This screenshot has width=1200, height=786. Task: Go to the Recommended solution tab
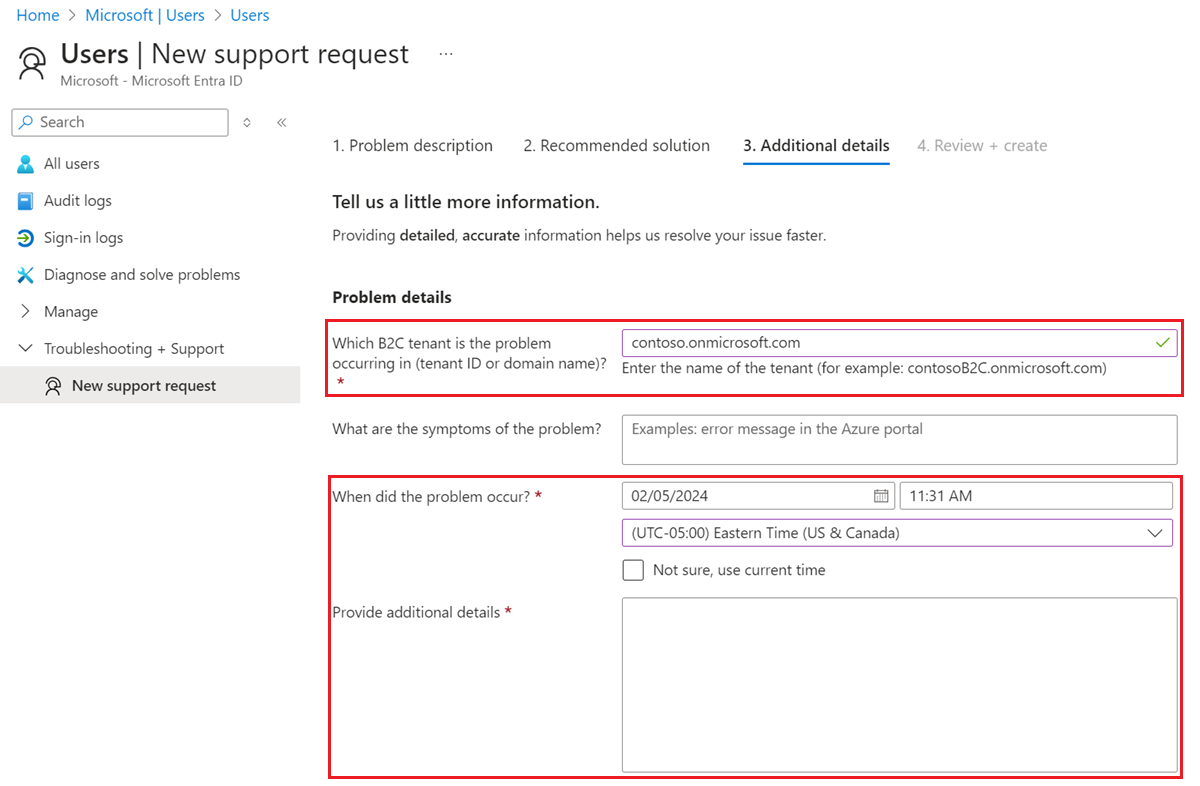click(616, 146)
